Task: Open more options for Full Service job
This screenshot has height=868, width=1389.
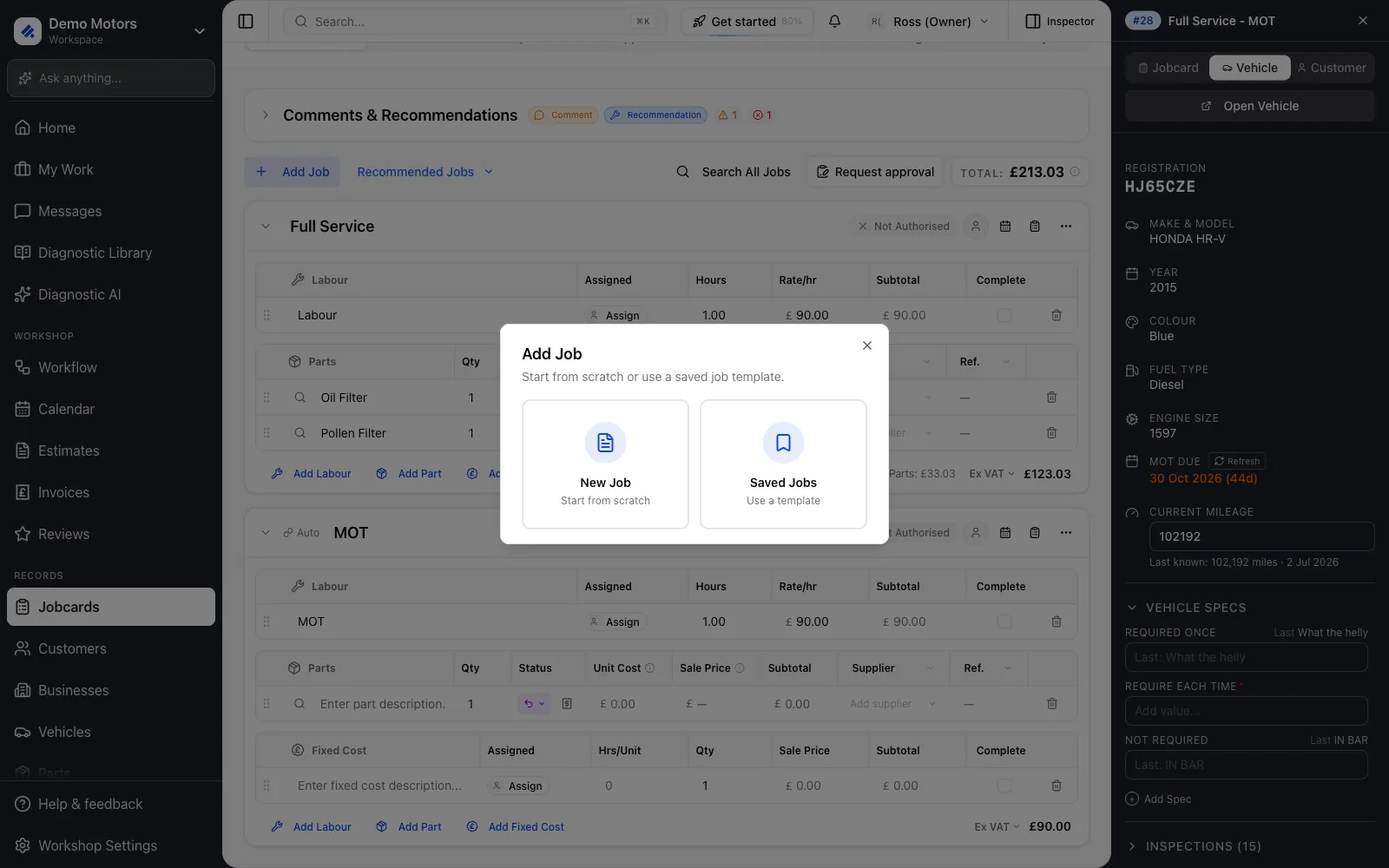Action: tap(1066, 227)
